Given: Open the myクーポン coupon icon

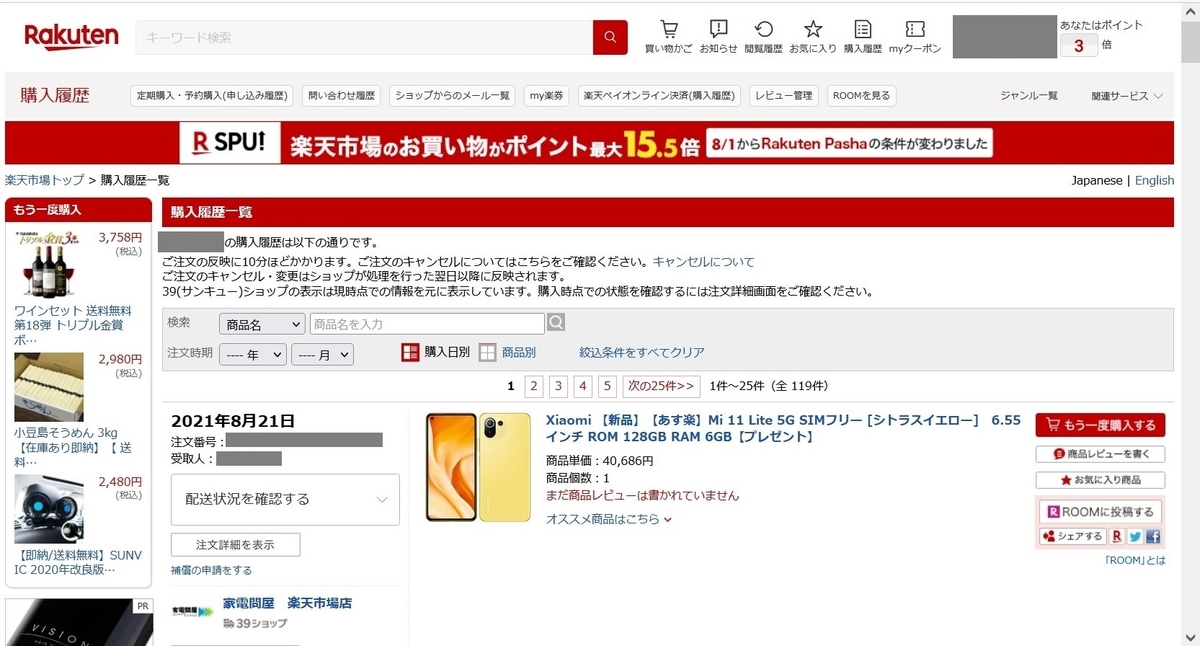Looking at the screenshot, I should pos(915,37).
